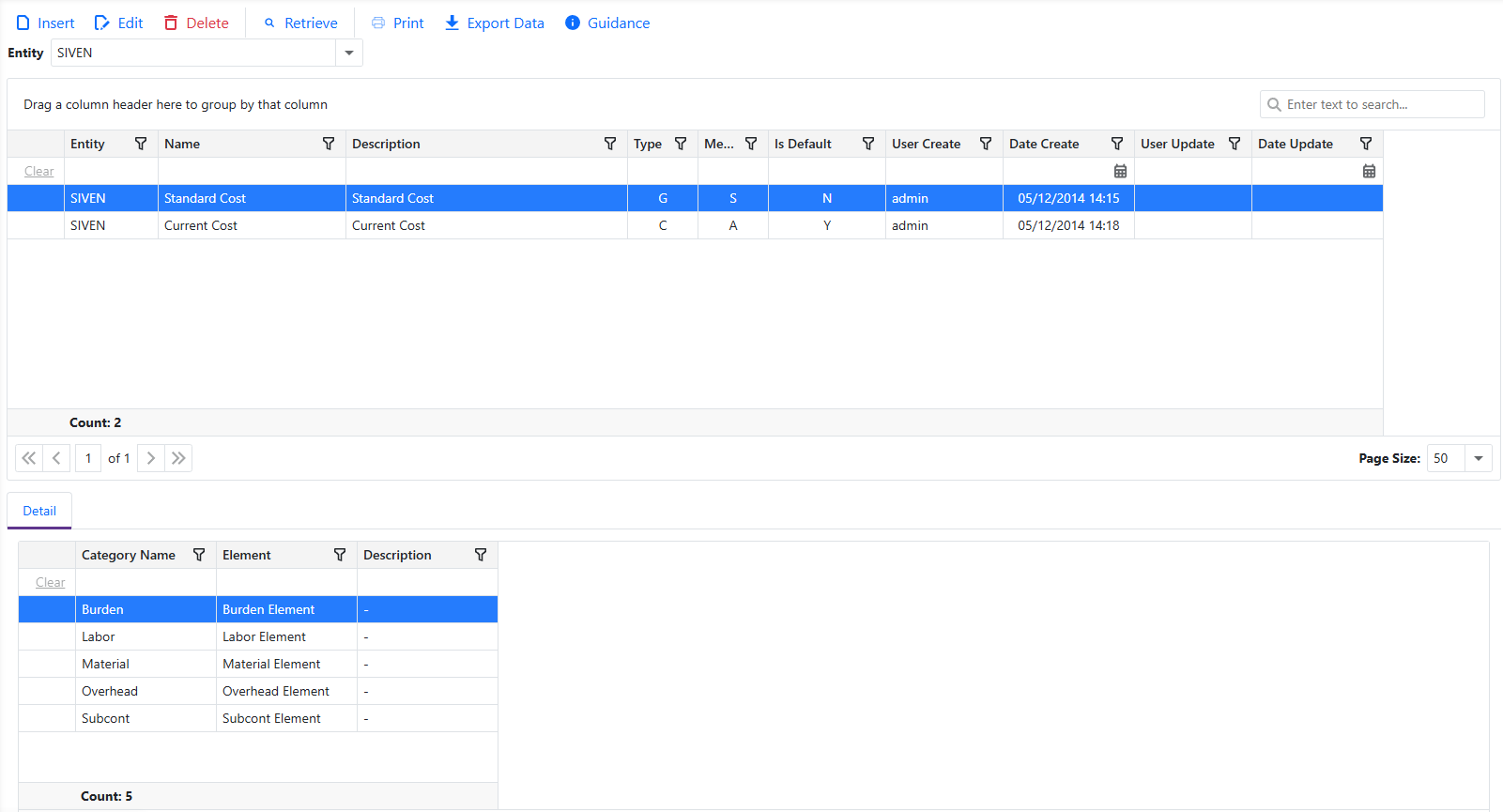Click the page number input
This screenshot has height=812, width=1503.
point(88,458)
